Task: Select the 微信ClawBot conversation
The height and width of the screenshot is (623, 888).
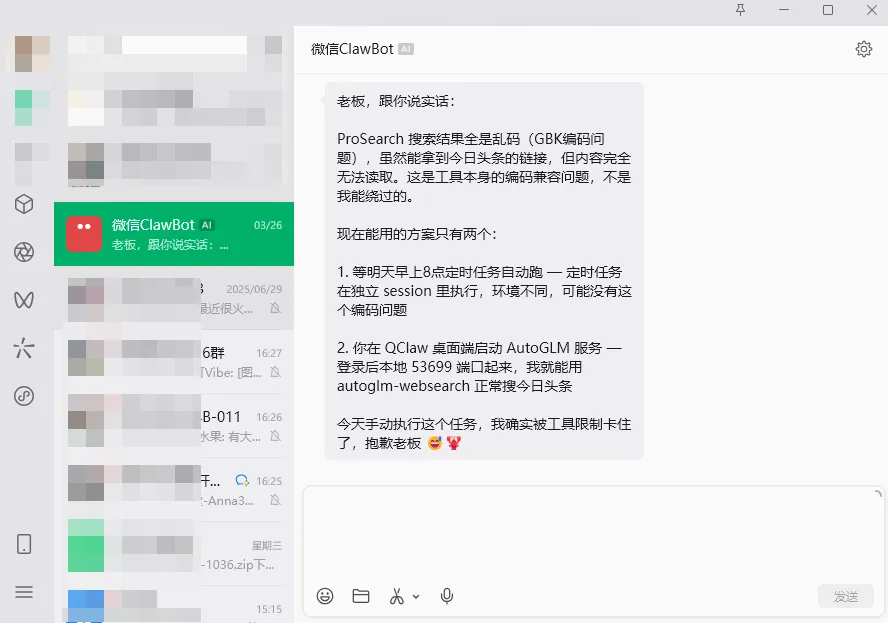Action: [x=174, y=234]
